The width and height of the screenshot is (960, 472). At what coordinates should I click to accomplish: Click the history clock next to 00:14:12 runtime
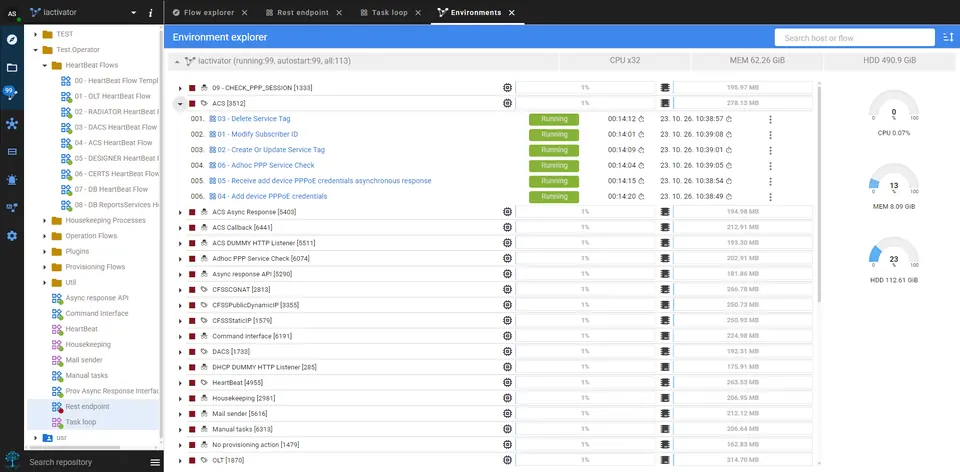[642, 119]
